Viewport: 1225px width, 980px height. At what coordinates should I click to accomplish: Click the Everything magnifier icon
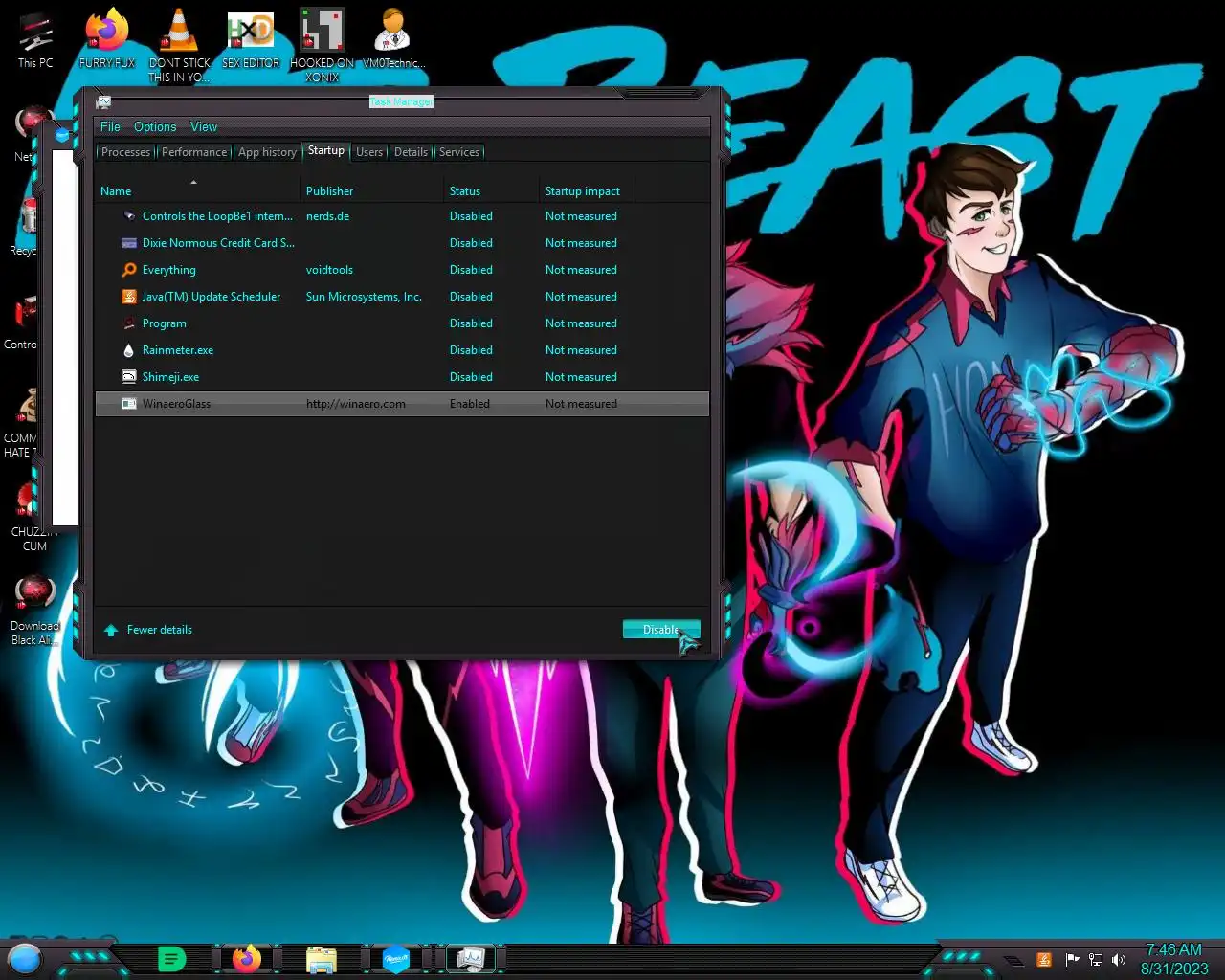pyautogui.click(x=129, y=270)
